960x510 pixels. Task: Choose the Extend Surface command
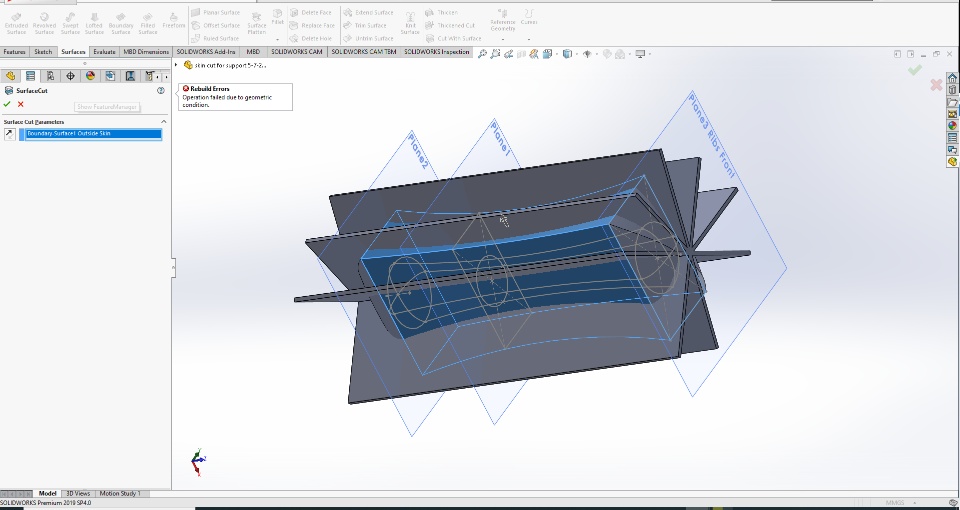point(369,12)
